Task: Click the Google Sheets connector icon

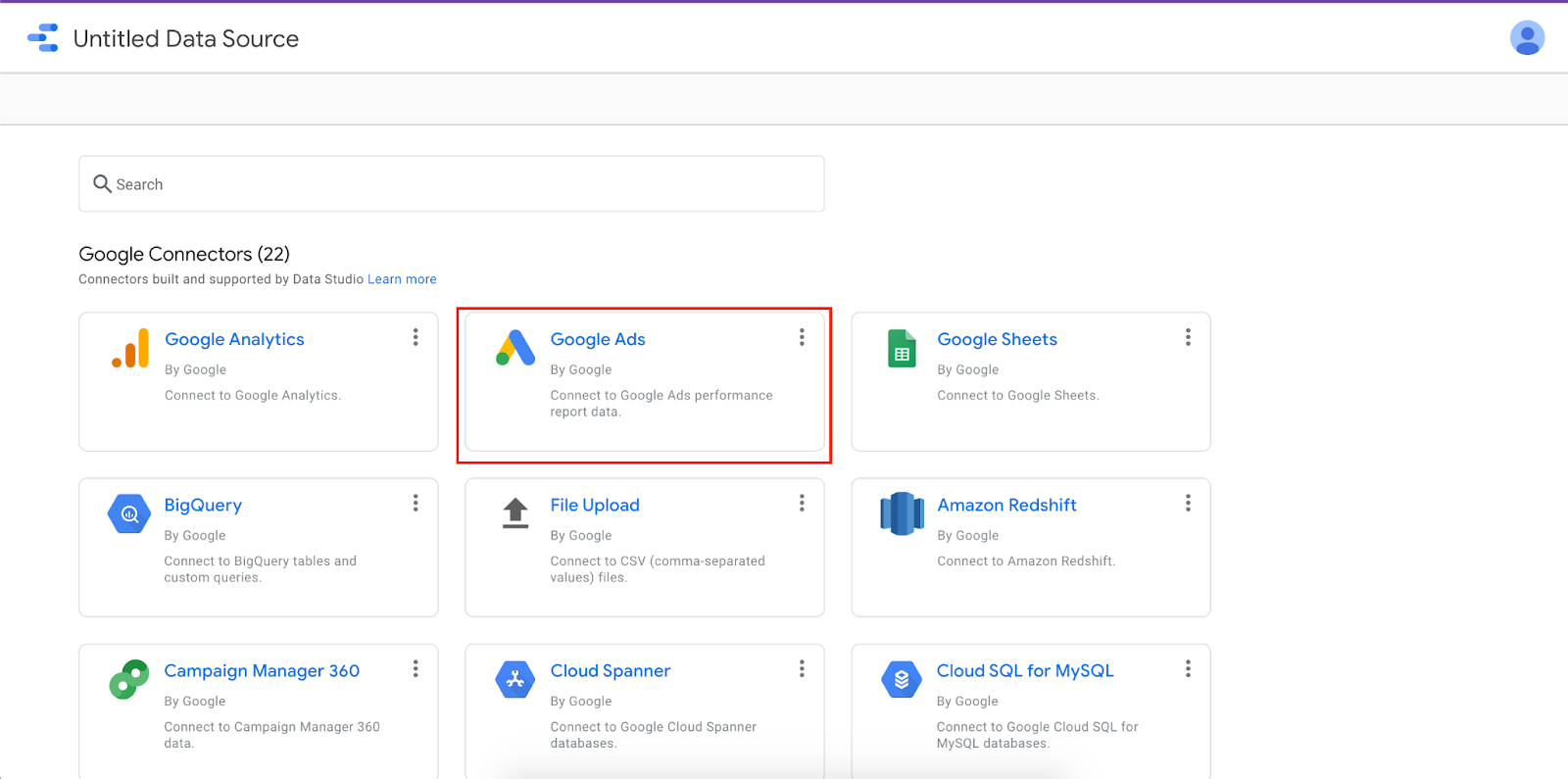Action: [902, 349]
